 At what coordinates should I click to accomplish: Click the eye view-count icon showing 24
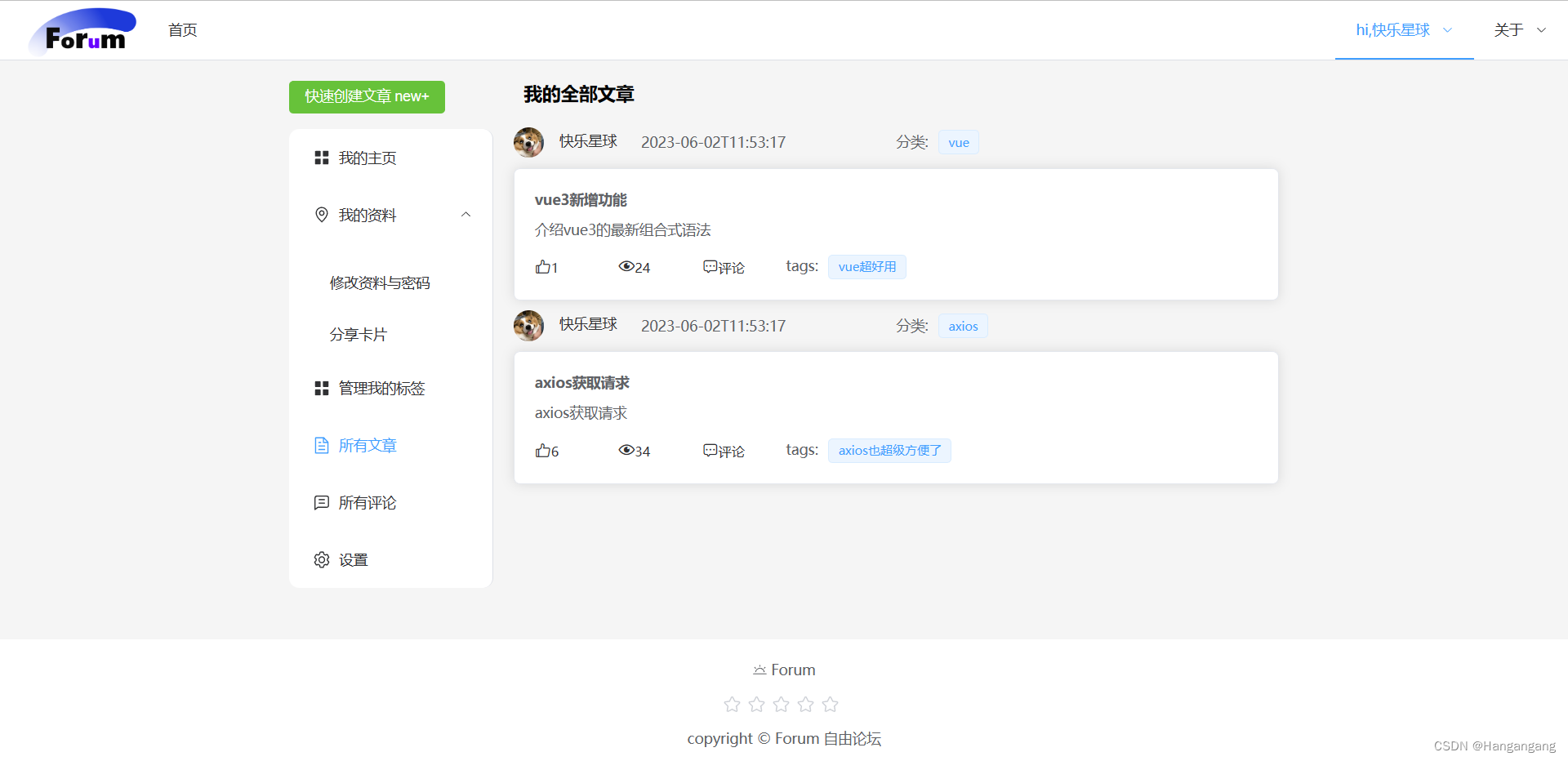tap(627, 265)
